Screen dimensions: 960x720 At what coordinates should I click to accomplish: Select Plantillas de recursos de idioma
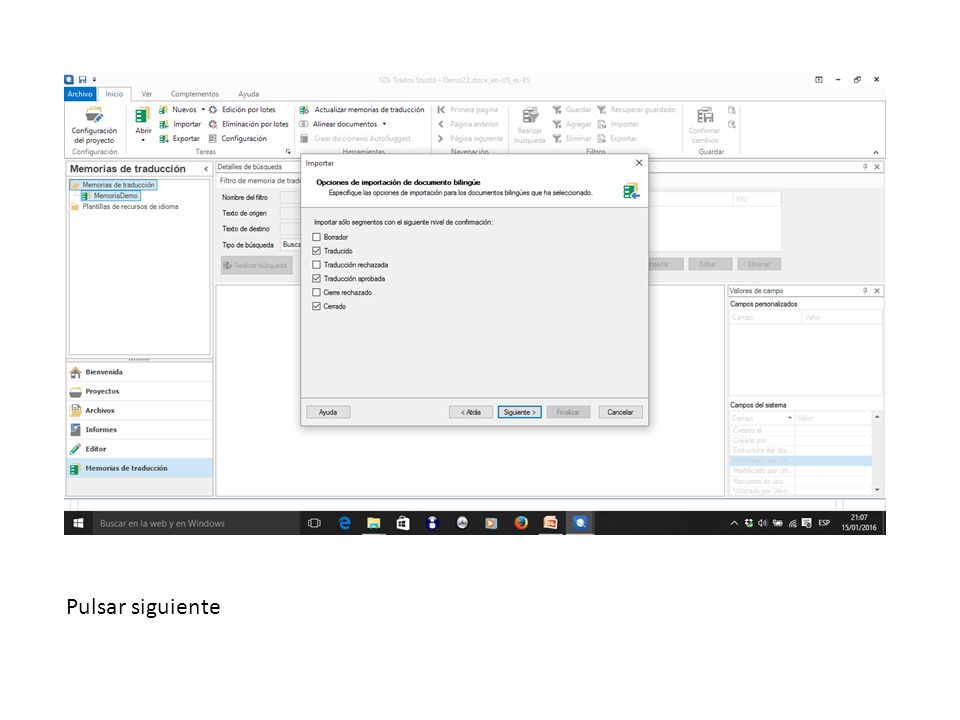pyautogui.click(x=130, y=207)
